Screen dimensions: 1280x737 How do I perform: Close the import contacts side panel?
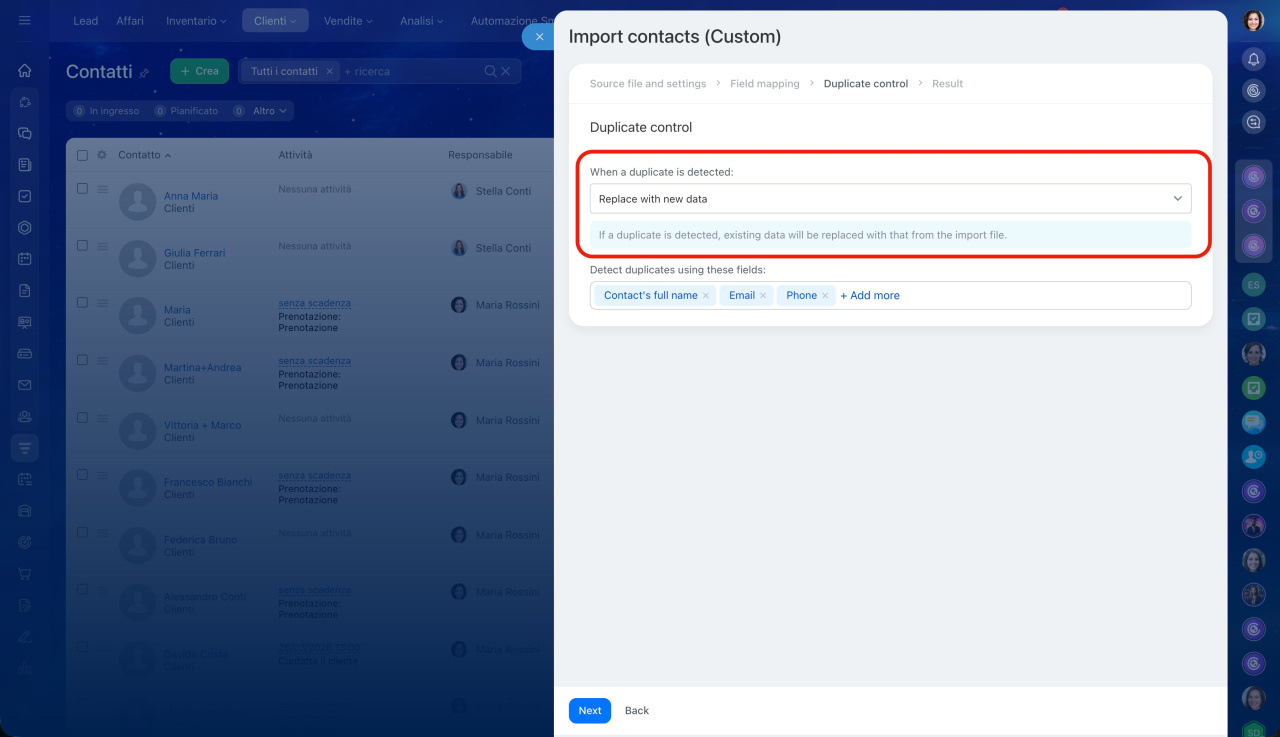coord(539,37)
